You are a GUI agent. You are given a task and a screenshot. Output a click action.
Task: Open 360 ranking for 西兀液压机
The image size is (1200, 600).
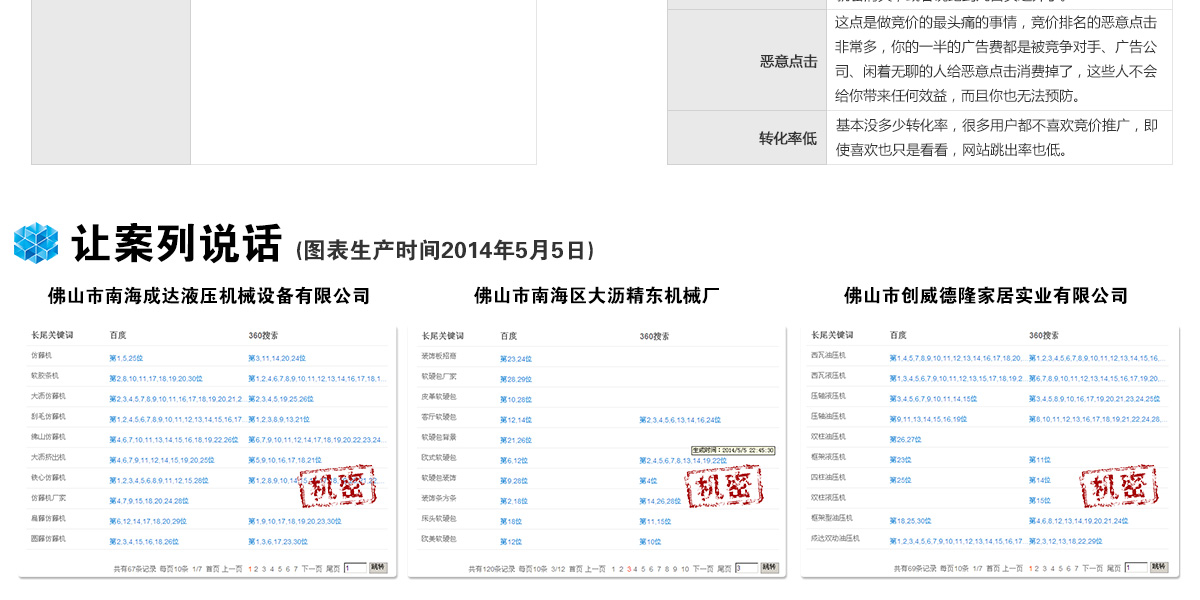tap(1096, 379)
